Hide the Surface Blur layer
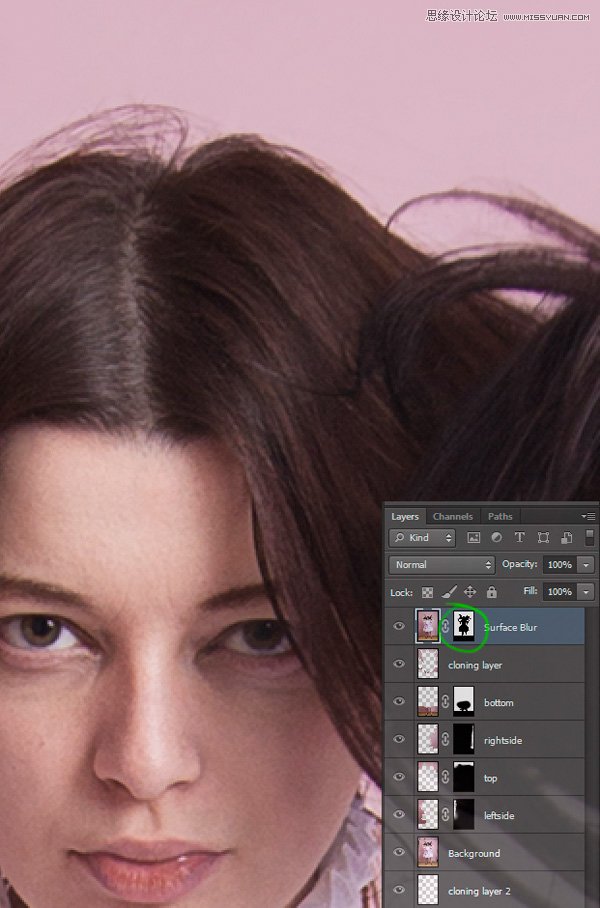This screenshot has width=600, height=908. coord(399,627)
